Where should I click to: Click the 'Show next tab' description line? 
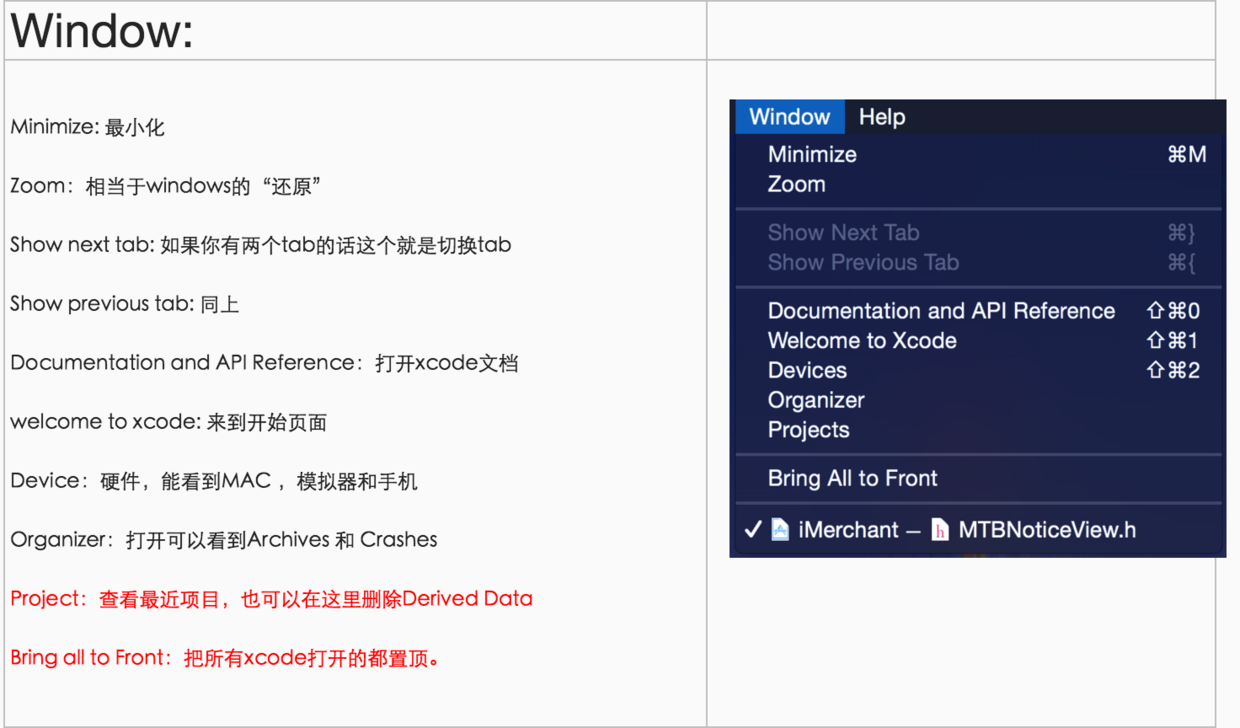click(261, 245)
